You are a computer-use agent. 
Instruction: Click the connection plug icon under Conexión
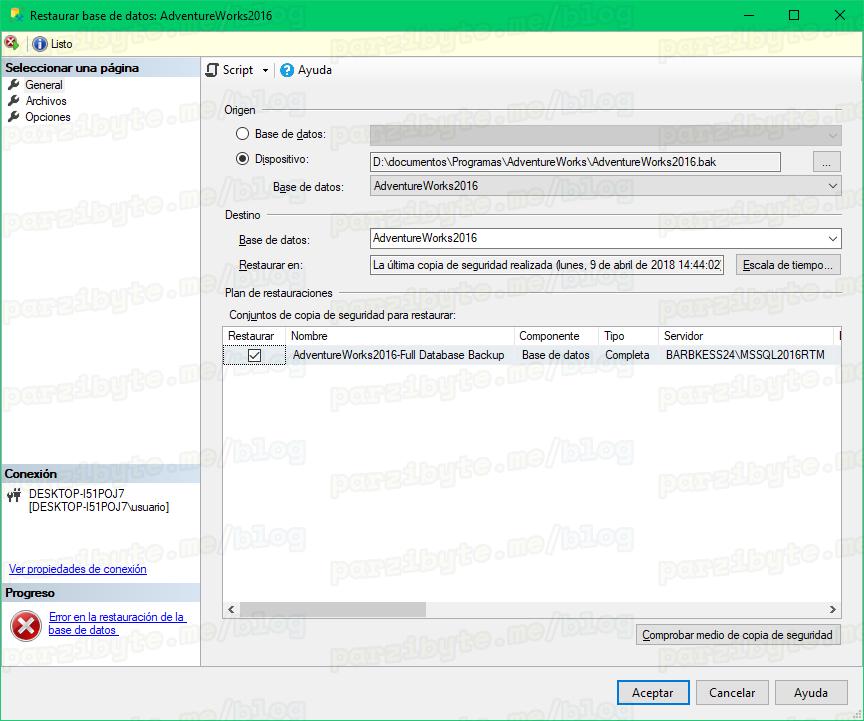[x=14, y=494]
